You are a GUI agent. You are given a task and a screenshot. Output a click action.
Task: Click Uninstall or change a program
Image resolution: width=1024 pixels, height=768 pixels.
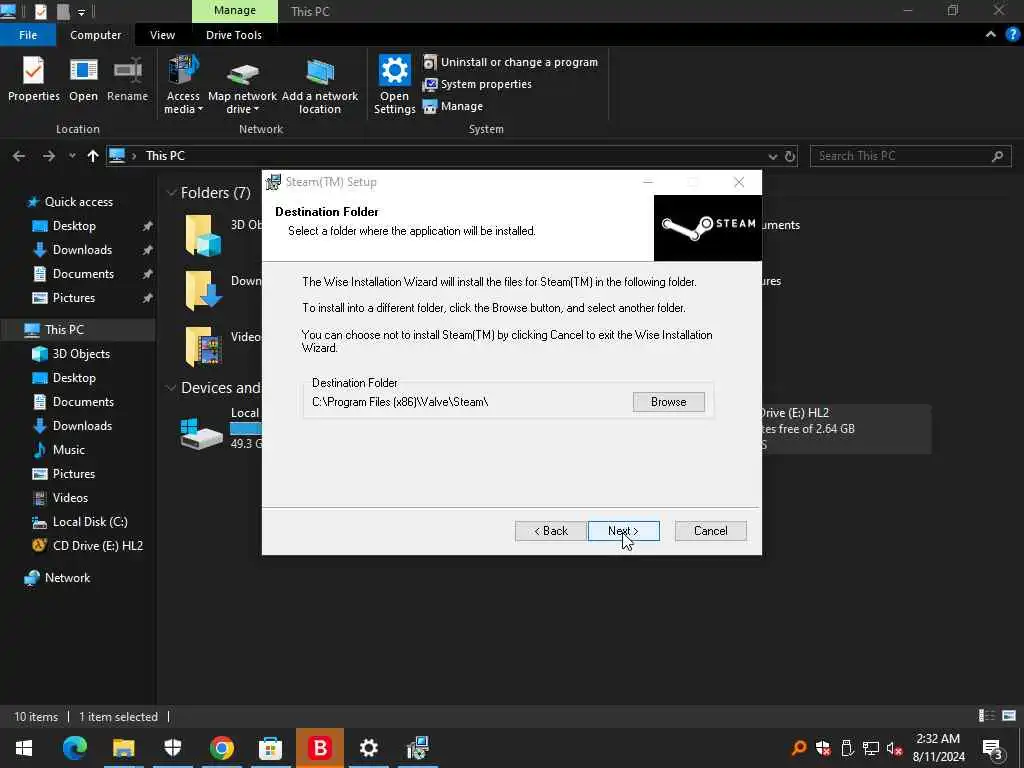[x=511, y=62]
